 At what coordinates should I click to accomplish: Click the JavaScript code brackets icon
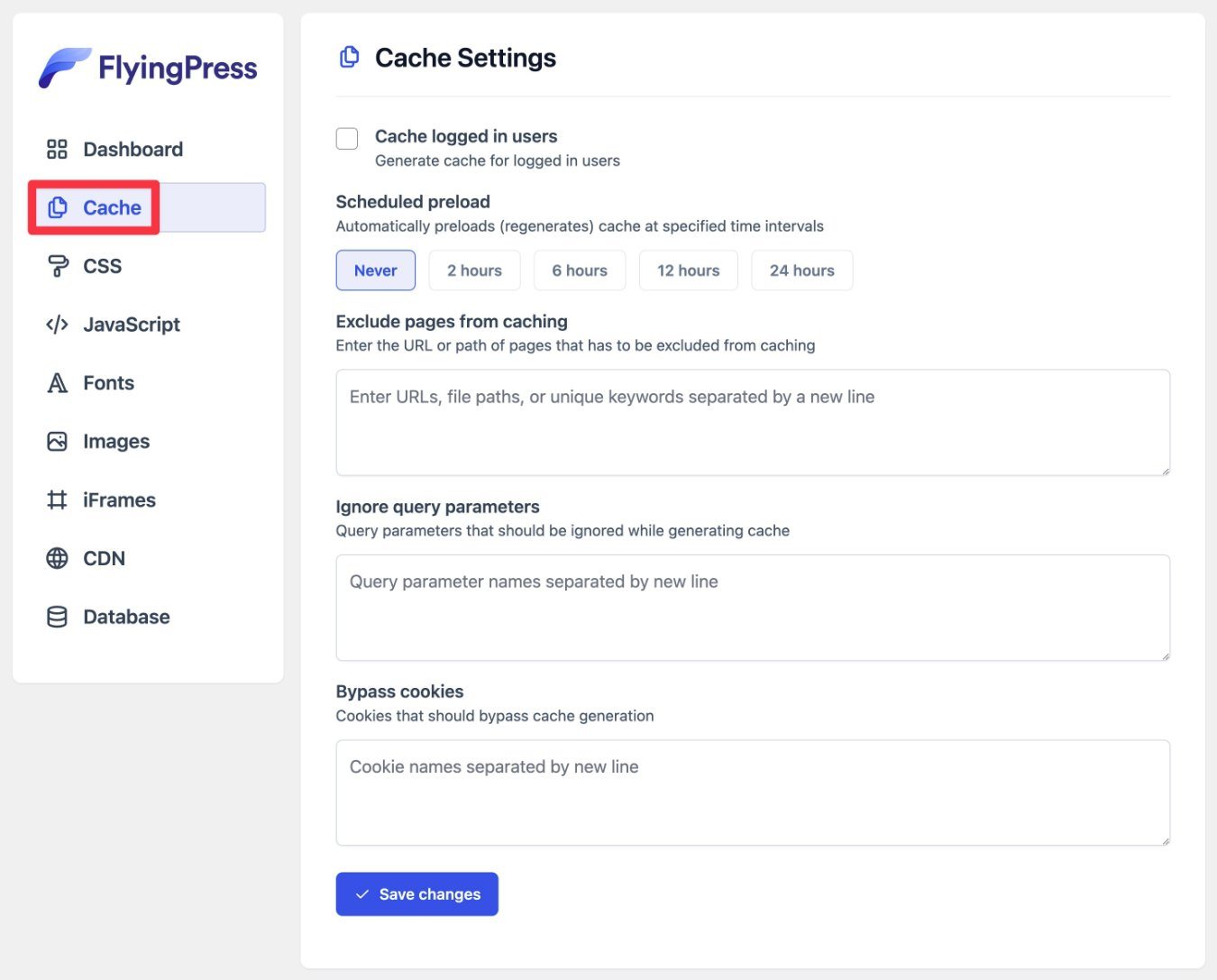point(57,325)
